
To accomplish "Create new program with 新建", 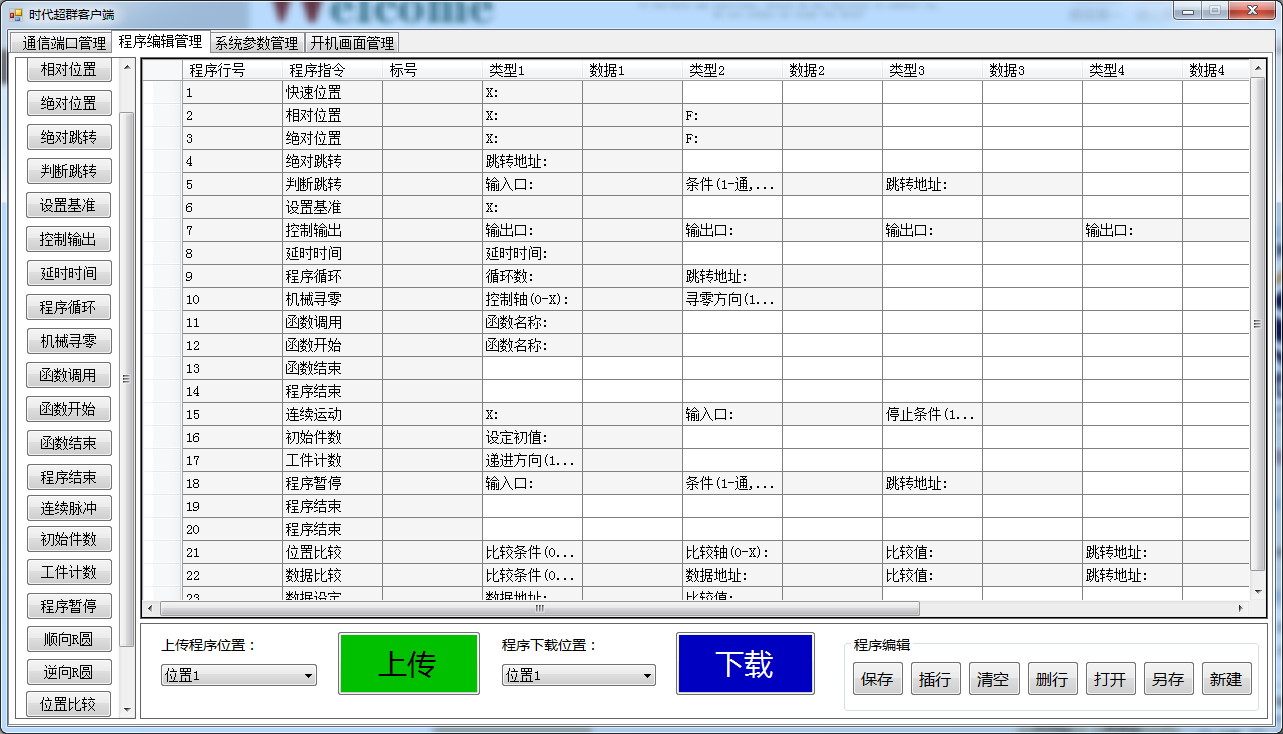I will [x=1226, y=679].
